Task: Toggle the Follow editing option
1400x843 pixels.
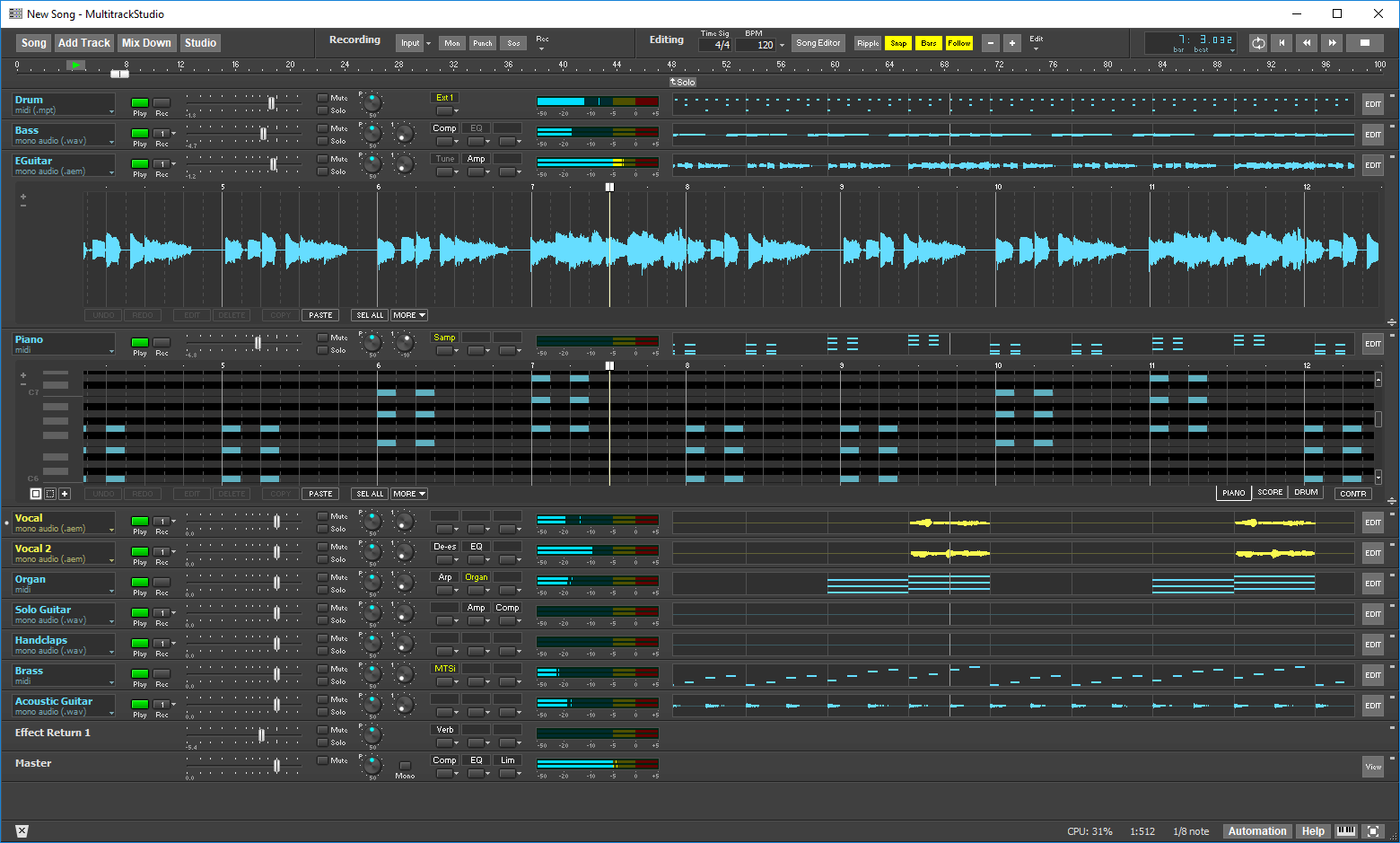Action: coord(959,43)
